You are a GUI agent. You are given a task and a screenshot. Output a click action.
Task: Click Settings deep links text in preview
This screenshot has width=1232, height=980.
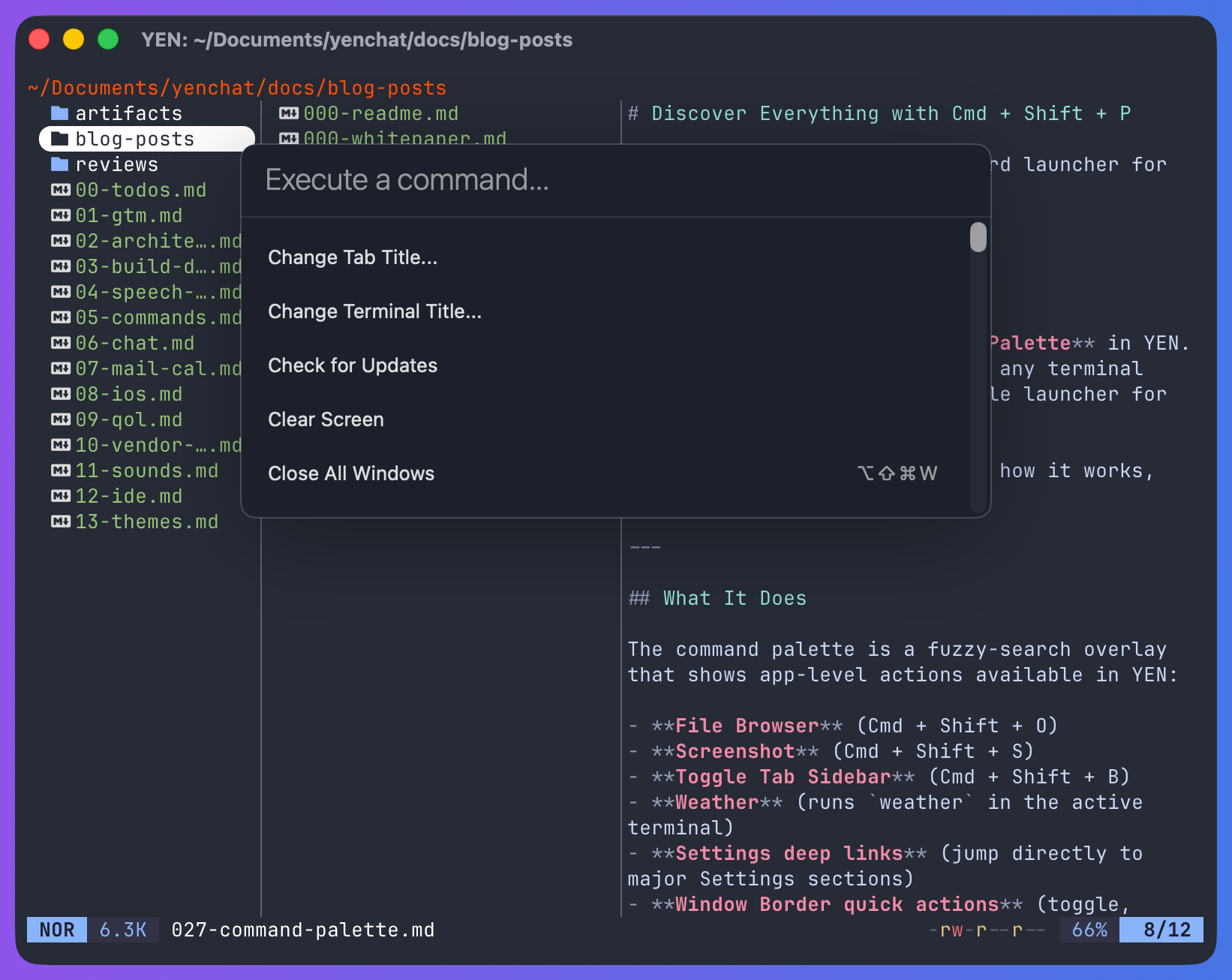point(789,853)
